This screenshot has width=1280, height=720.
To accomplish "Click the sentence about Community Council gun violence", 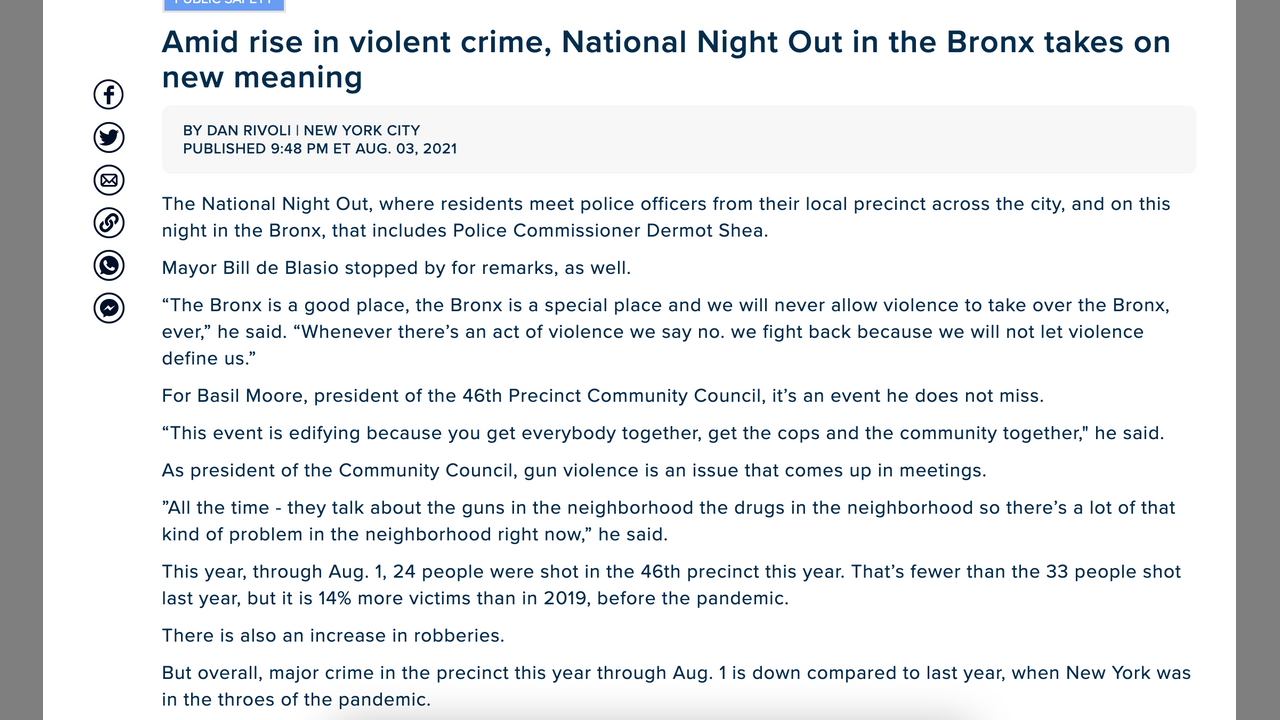I will 574,470.
